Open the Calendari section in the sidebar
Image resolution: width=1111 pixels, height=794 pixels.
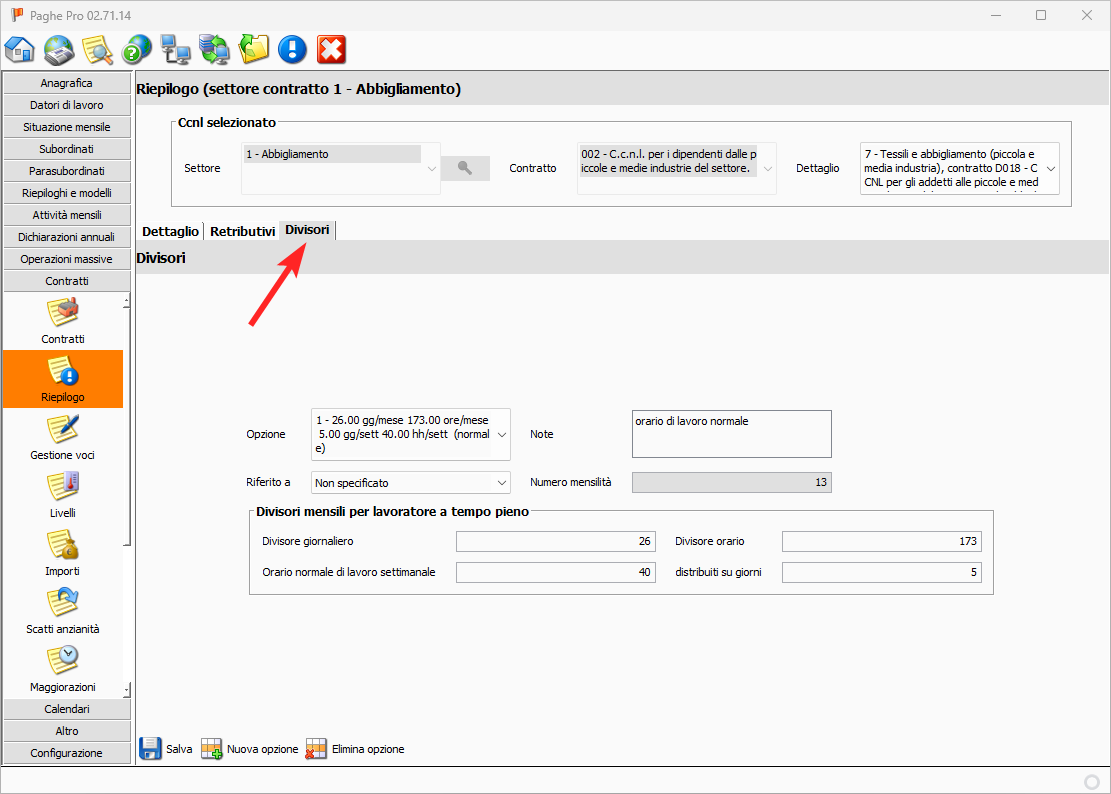tap(67, 709)
